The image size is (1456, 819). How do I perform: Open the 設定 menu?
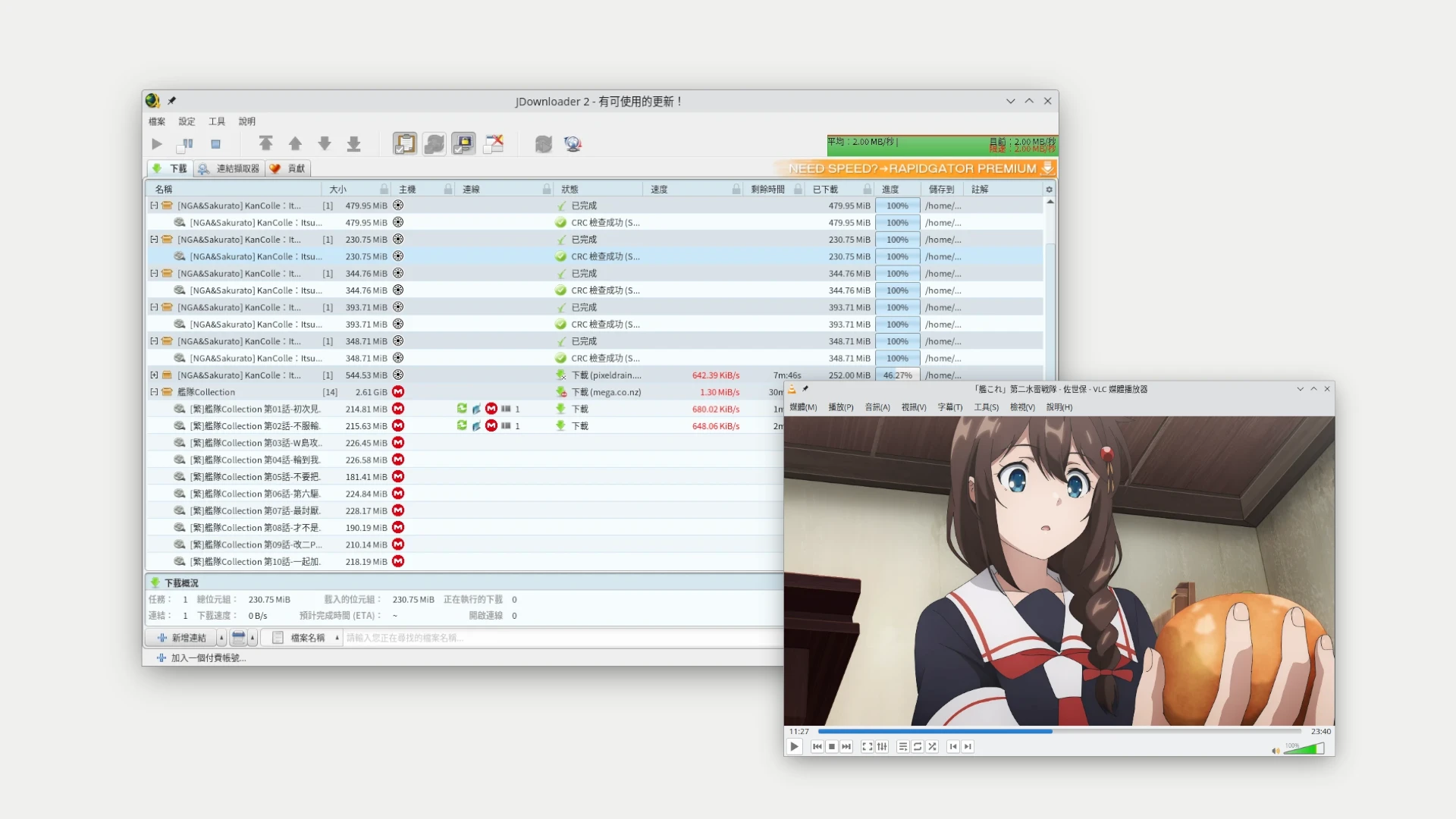pos(187,121)
